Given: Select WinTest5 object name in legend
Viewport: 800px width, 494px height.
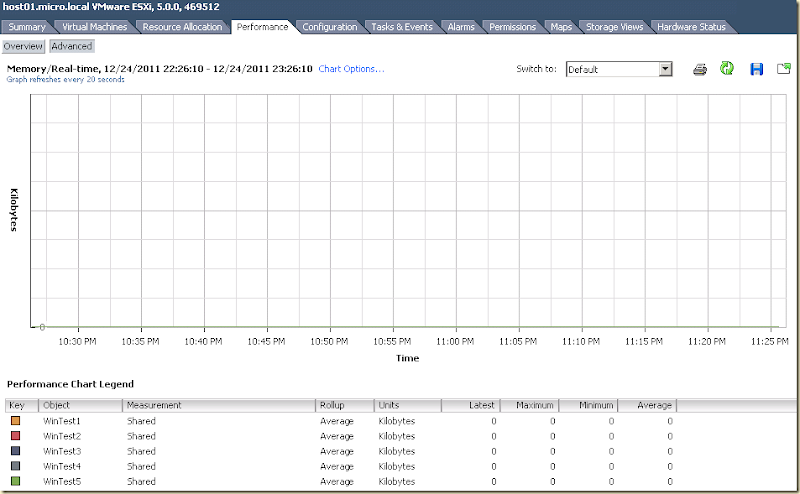Looking at the screenshot, I should click(62, 481).
